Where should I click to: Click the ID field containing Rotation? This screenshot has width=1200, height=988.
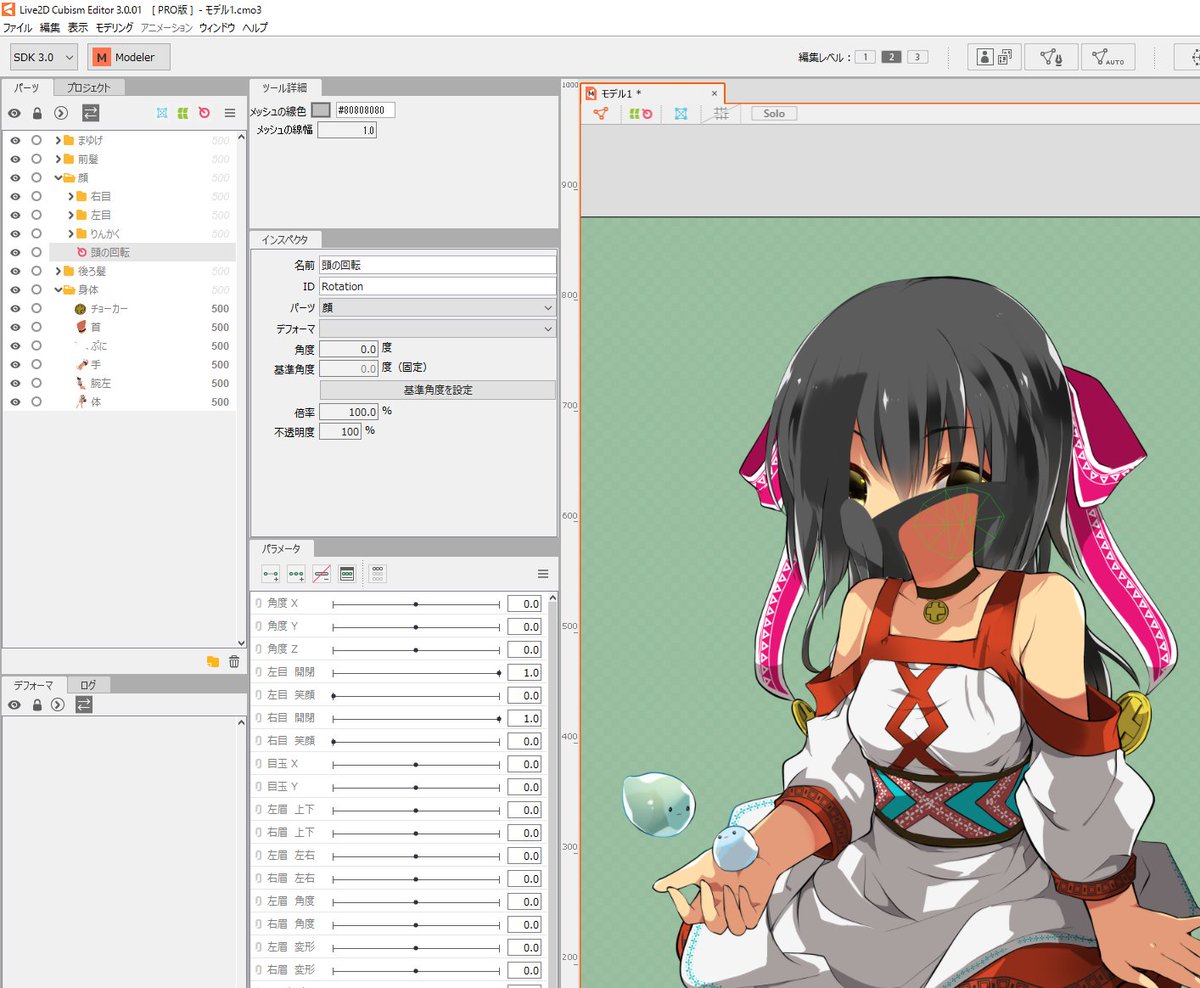437,286
